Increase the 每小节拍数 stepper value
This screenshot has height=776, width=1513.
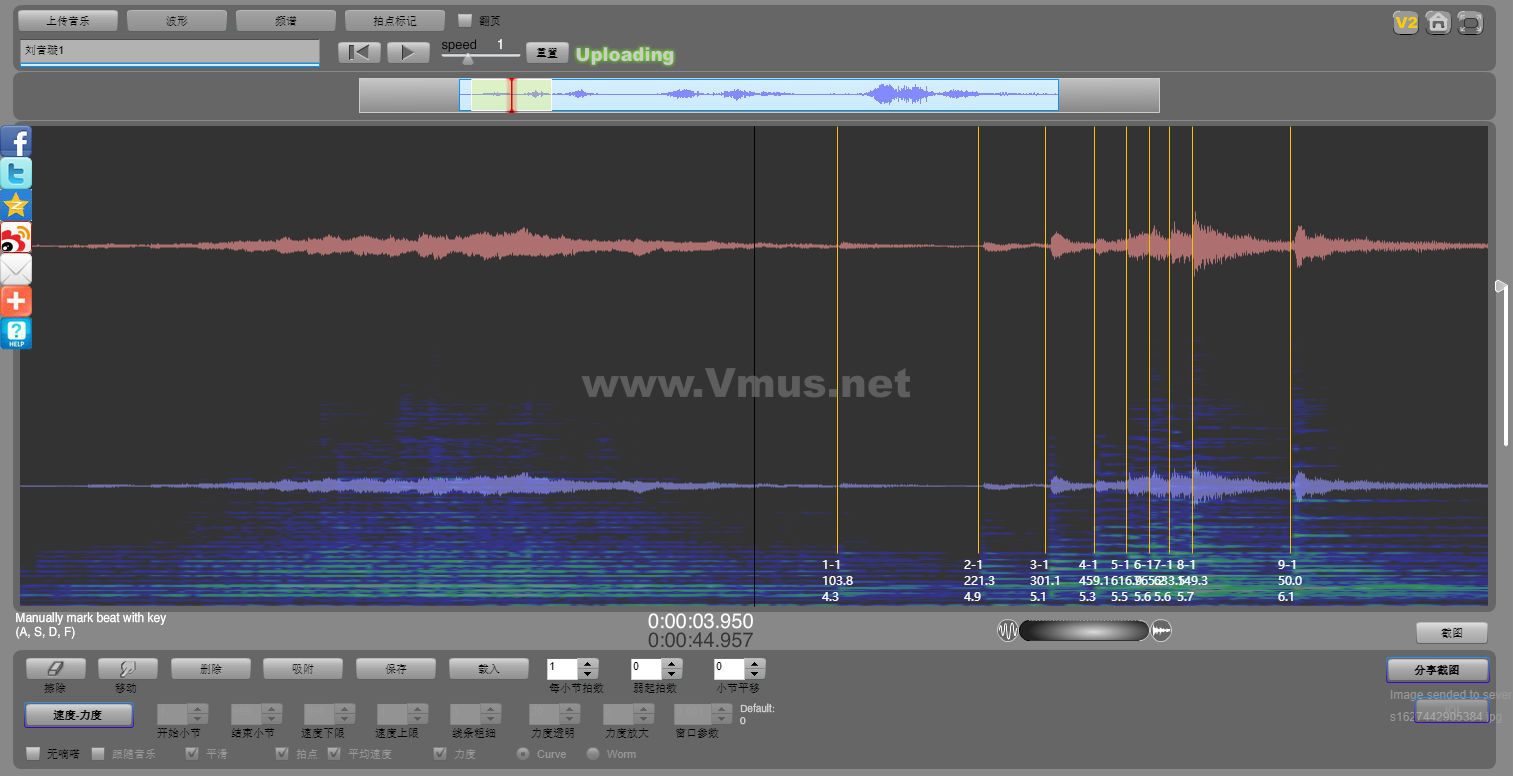pos(589,663)
